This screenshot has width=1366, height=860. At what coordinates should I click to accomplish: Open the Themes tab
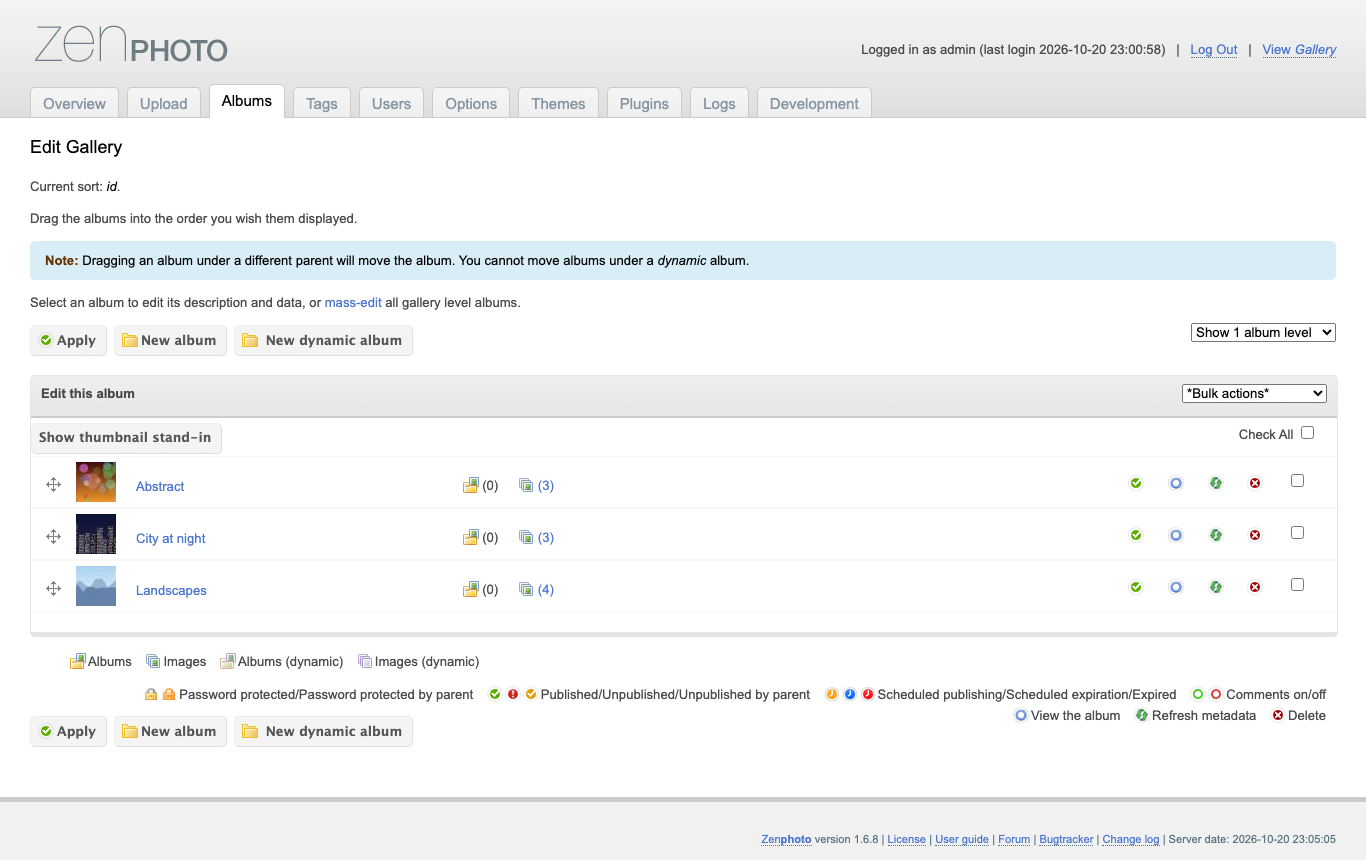(x=558, y=103)
